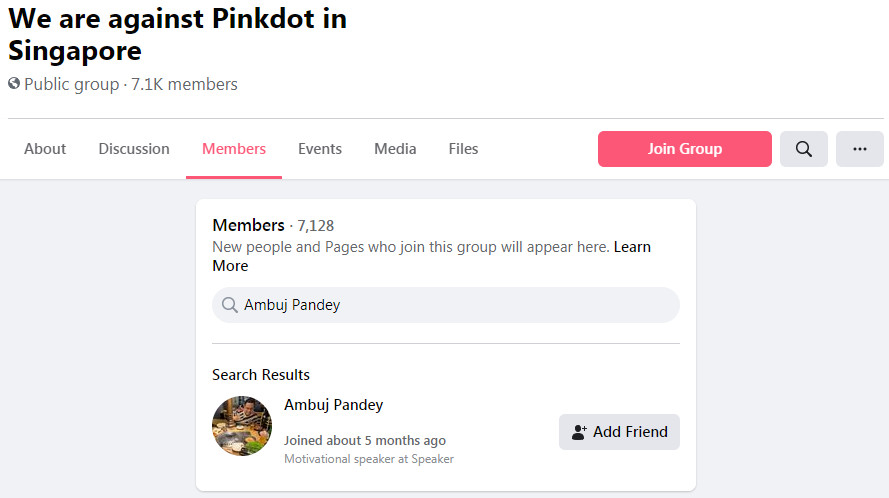The height and width of the screenshot is (498, 889).
Task: Switch to the Discussion tab
Action: coord(134,149)
